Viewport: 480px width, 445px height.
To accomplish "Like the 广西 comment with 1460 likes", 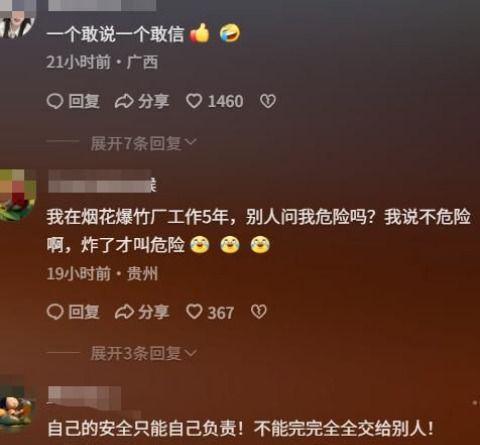I will point(194,101).
